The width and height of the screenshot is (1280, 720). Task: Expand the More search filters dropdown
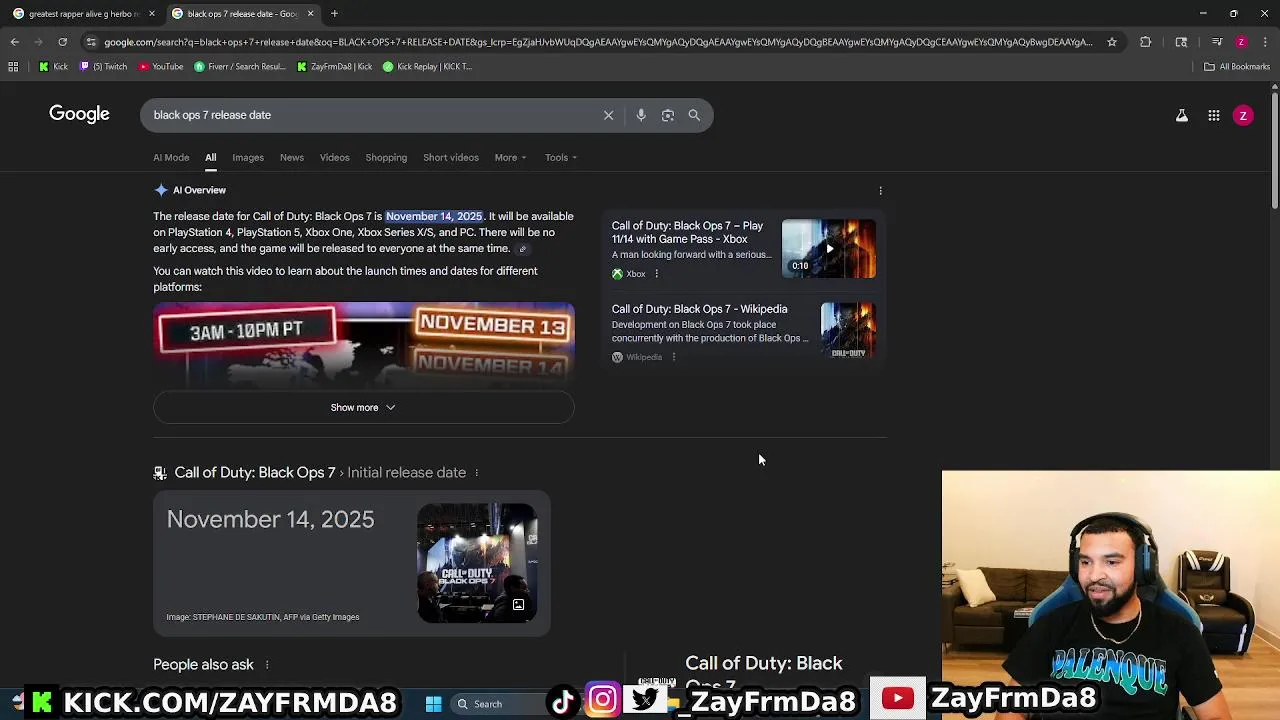point(510,157)
